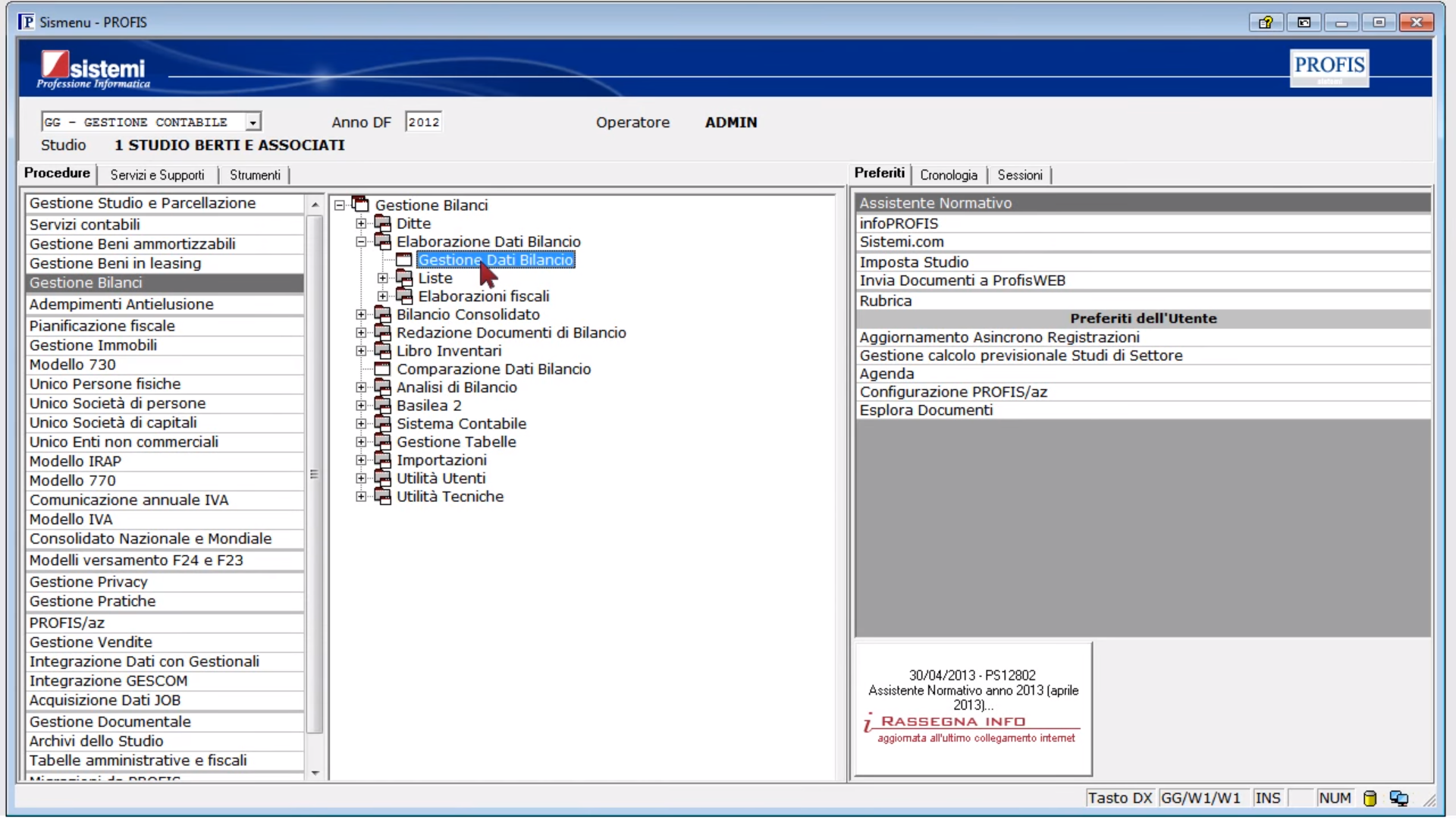Click the network computers icon in status bar

(1398, 799)
